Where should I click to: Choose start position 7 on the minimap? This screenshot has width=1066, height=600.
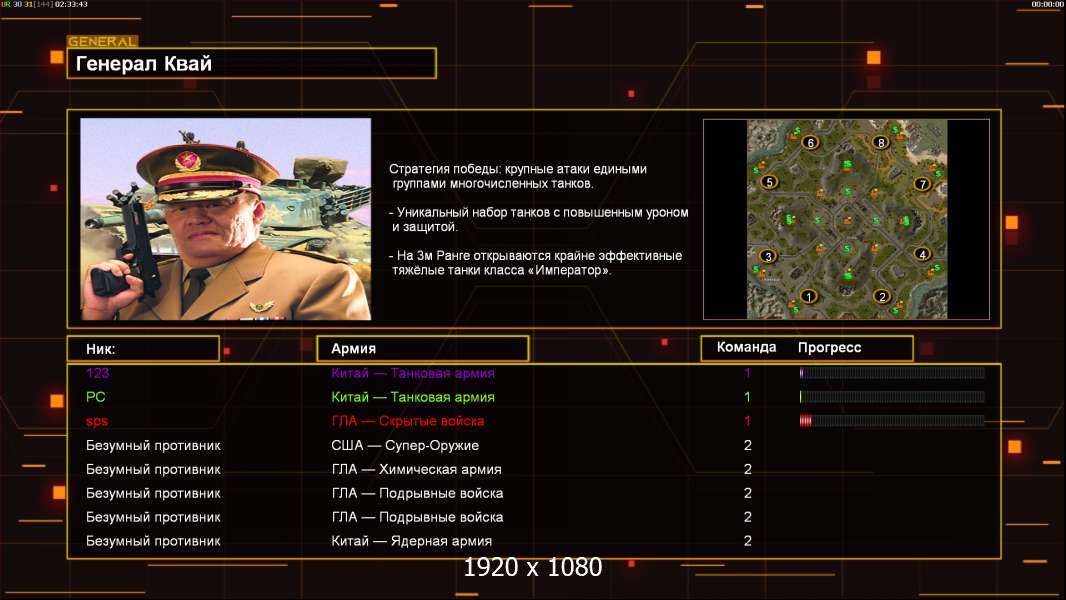pos(922,184)
